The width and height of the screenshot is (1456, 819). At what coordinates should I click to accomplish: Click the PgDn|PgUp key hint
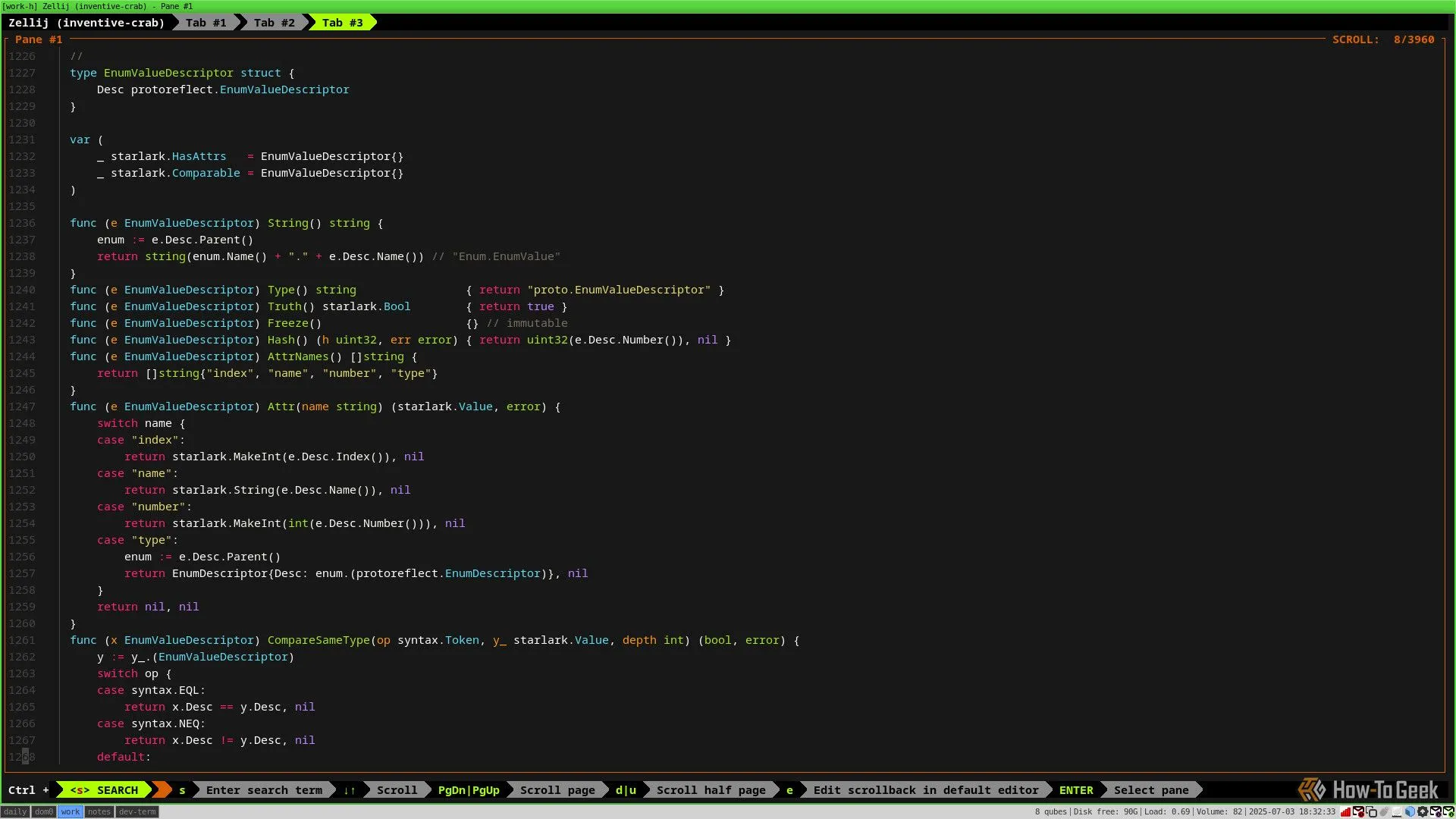[469, 789]
